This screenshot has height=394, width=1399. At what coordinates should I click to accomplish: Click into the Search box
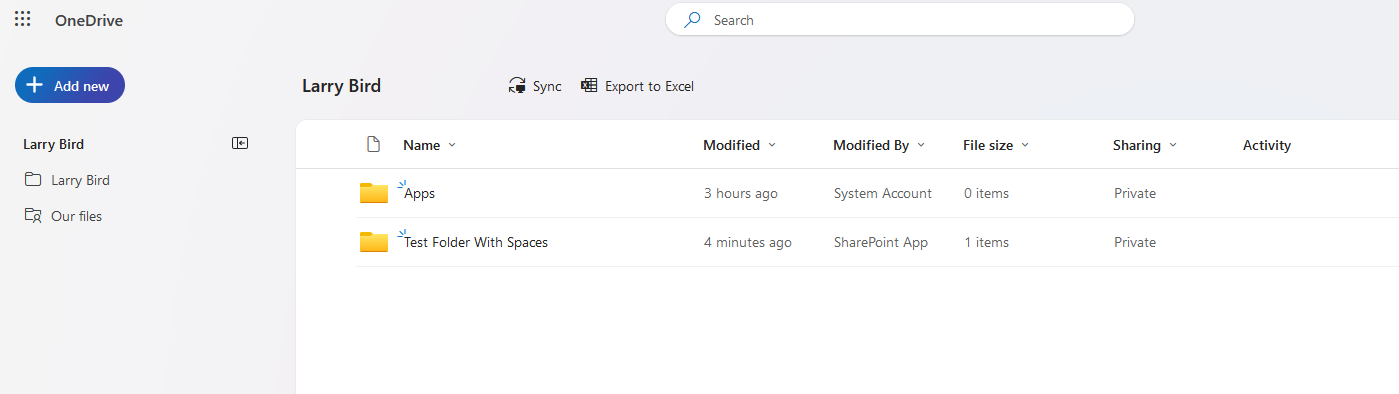[x=900, y=20]
